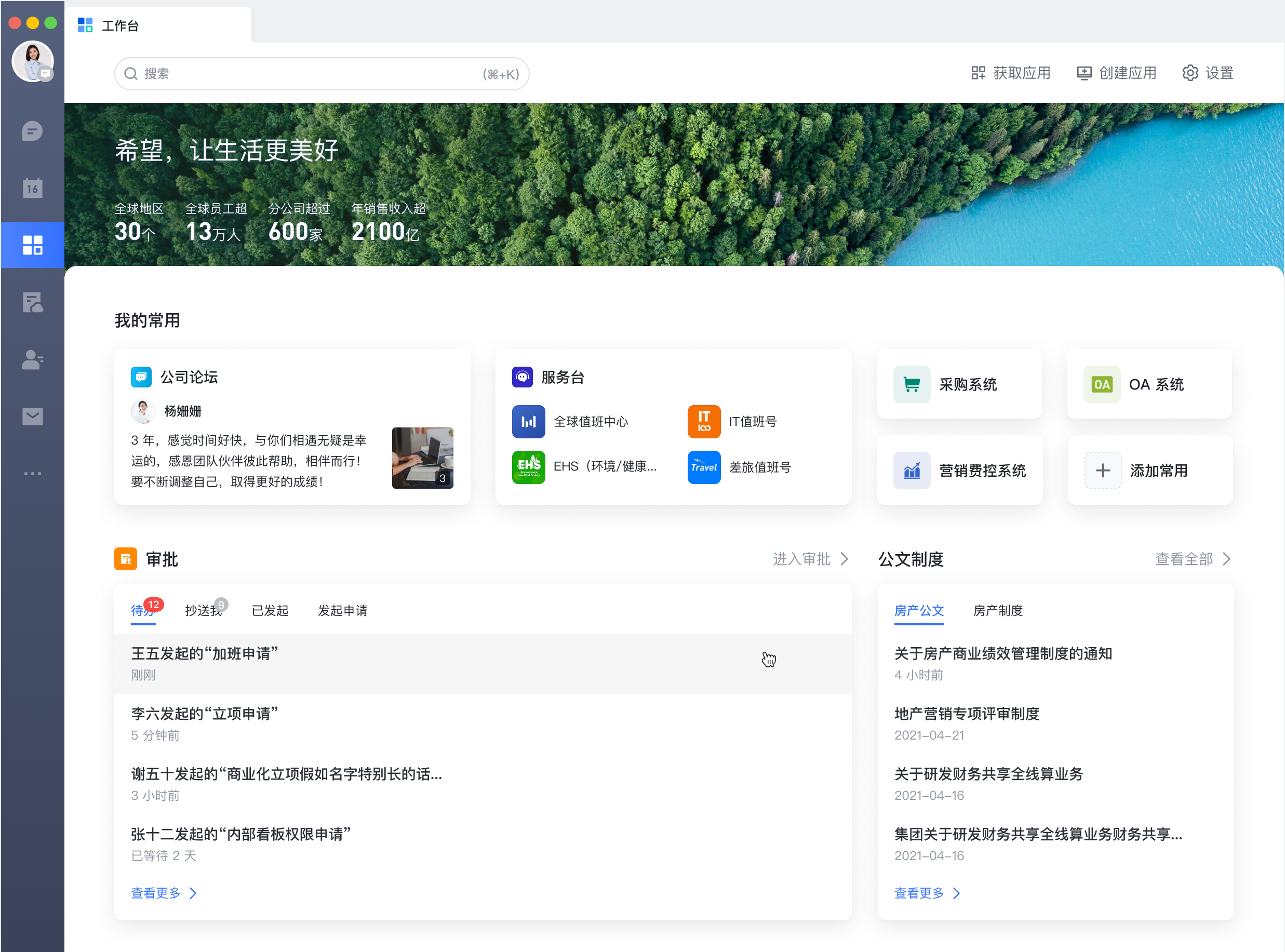The width and height of the screenshot is (1285, 952).
Task: Open the messages icon in the sidebar
Action: click(x=33, y=131)
